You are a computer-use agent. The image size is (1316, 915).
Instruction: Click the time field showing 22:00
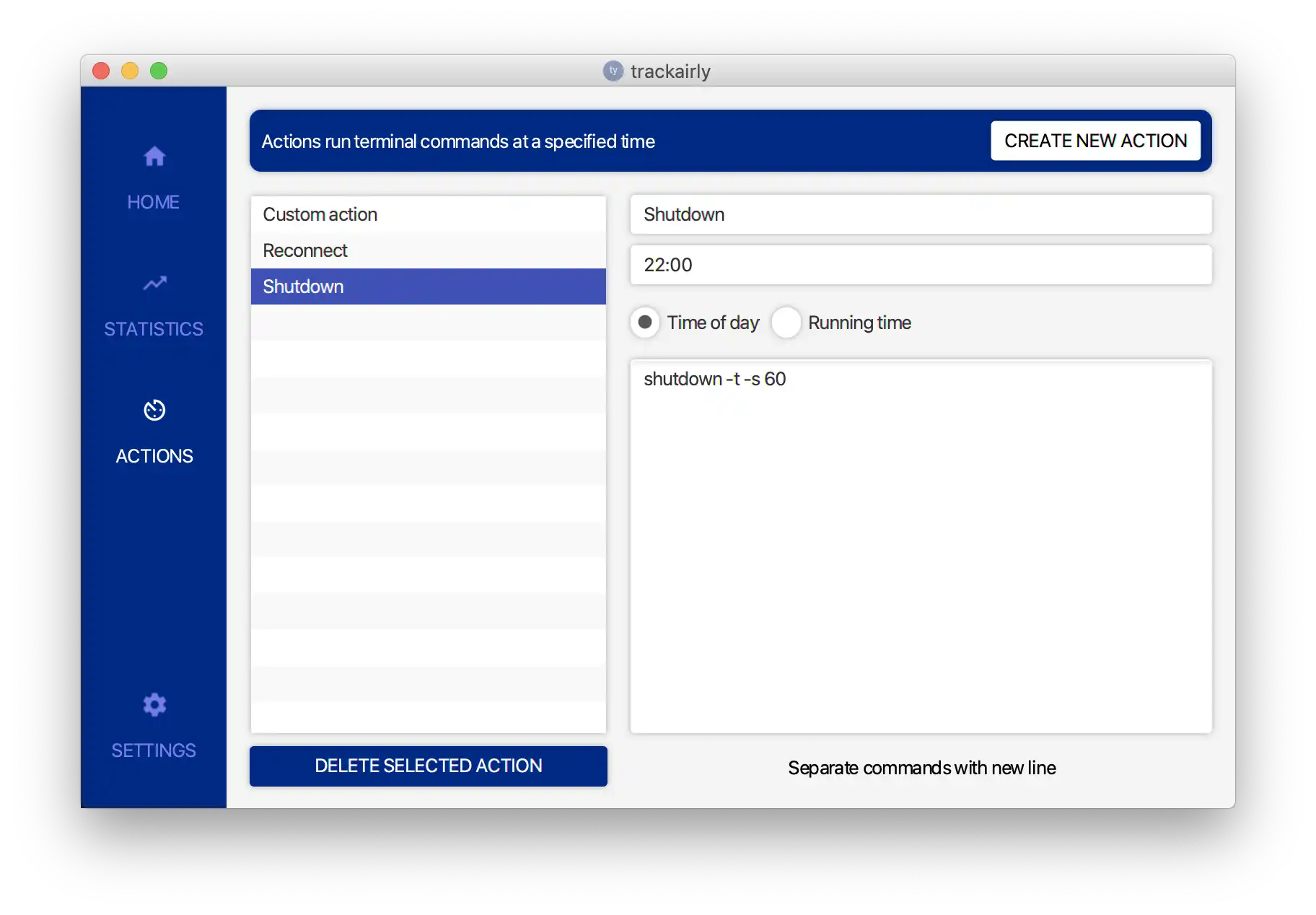coord(921,265)
